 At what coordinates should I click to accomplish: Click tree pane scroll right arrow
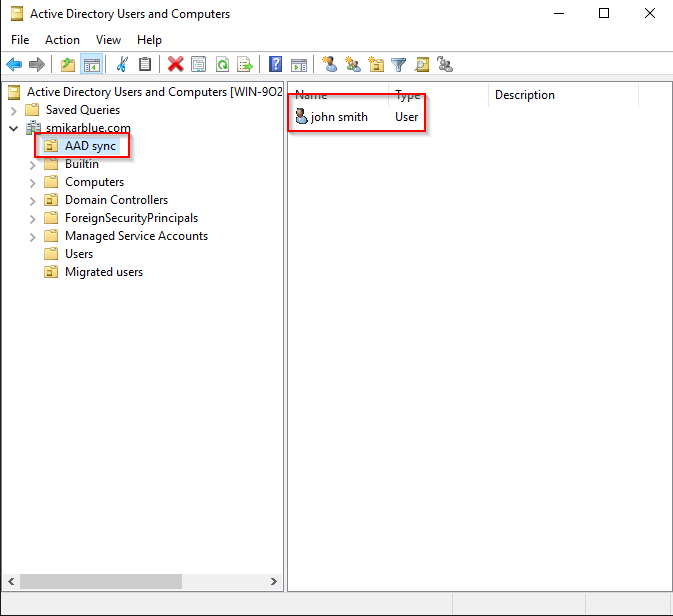tap(274, 581)
